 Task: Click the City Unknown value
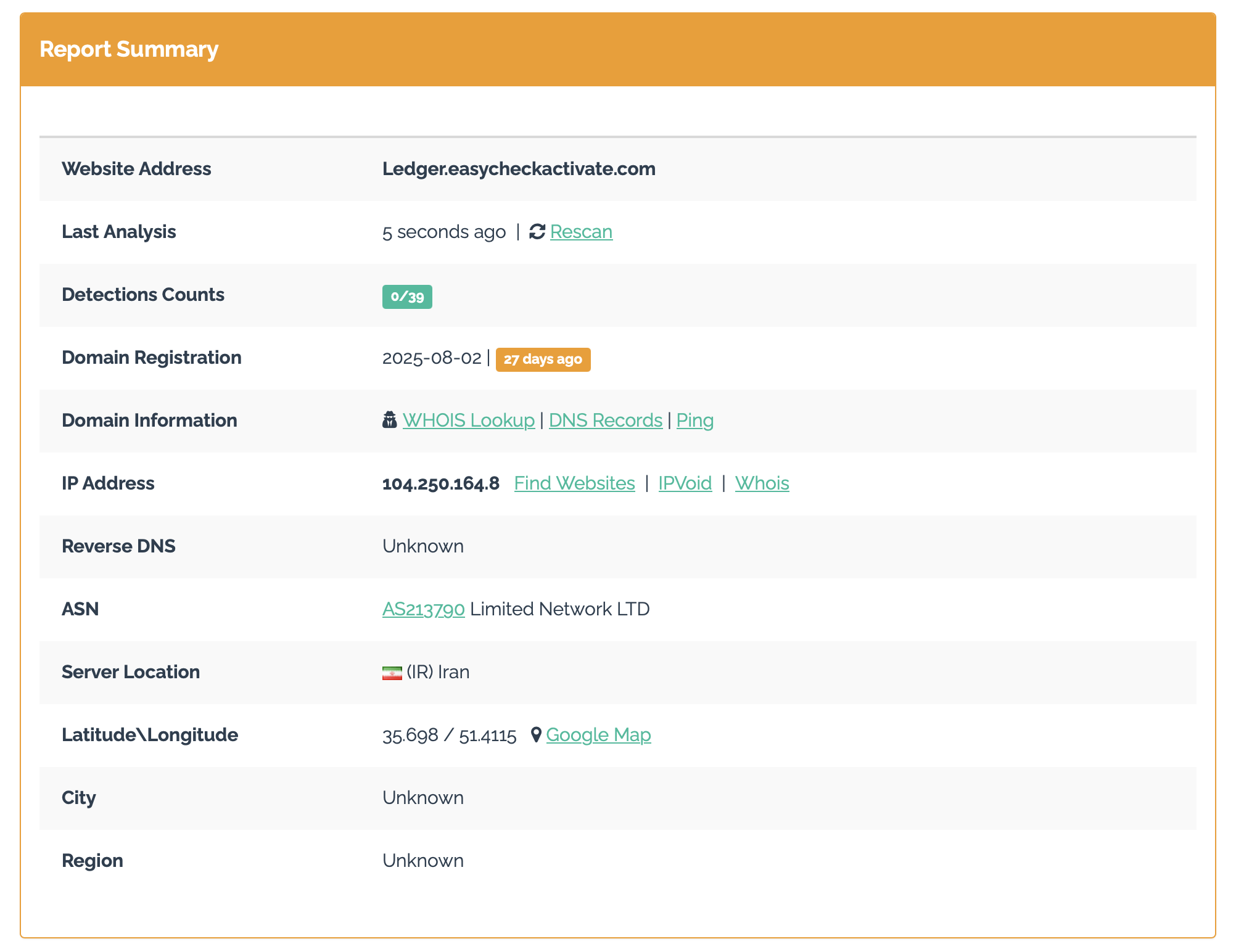click(423, 798)
